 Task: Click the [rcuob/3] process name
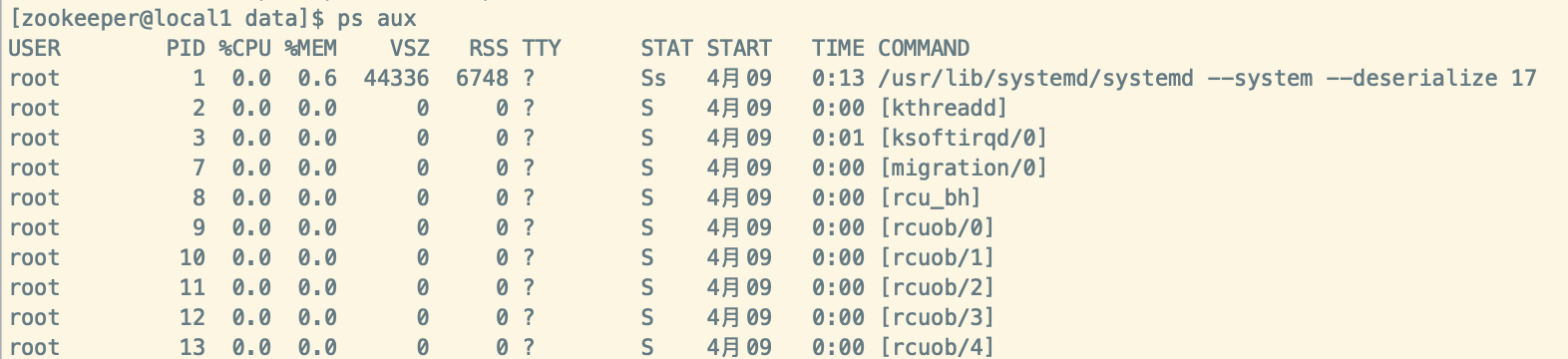pos(937,317)
